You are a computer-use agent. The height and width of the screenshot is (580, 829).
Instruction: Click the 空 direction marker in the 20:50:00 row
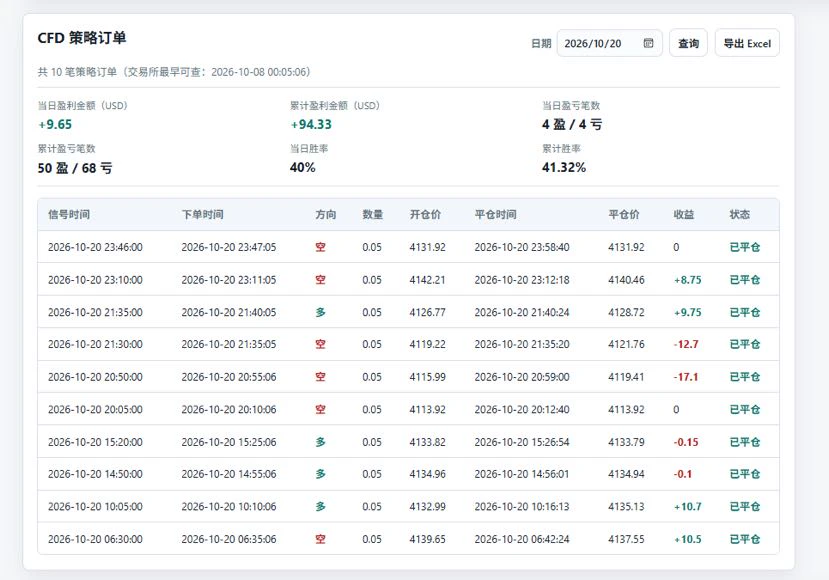pos(320,377)
